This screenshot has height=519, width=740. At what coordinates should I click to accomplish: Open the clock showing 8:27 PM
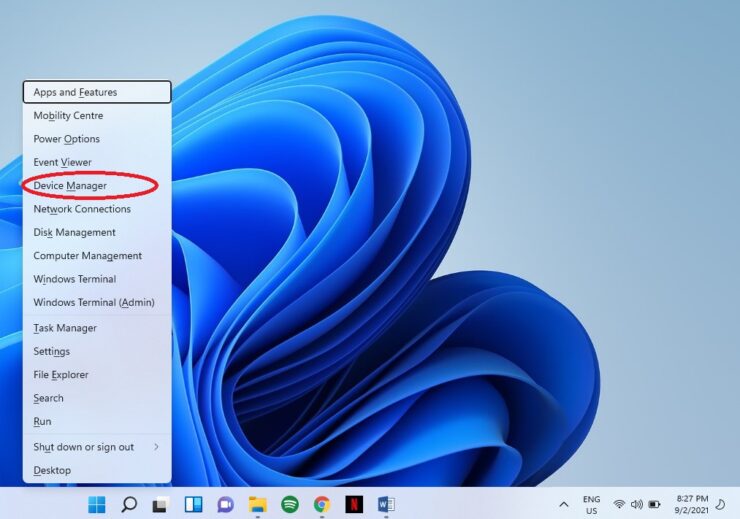tap(691, 504)
